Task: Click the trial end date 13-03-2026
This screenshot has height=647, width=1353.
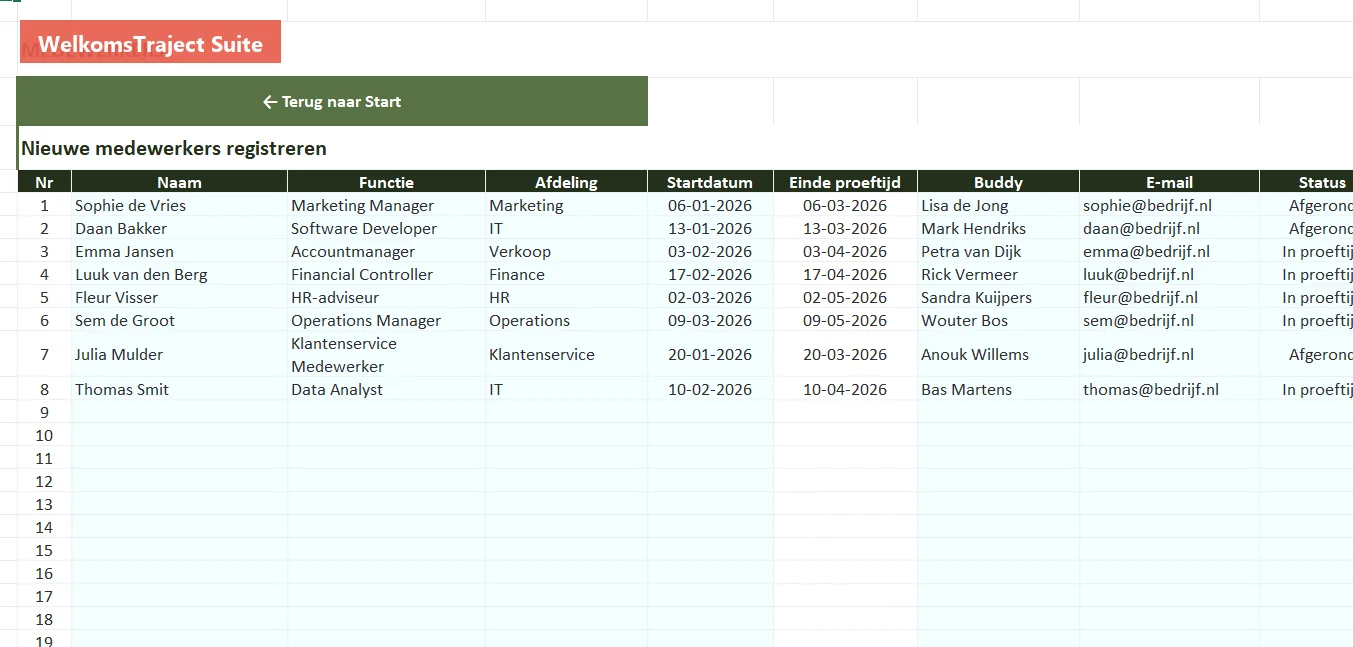Action: coord(846,228)
